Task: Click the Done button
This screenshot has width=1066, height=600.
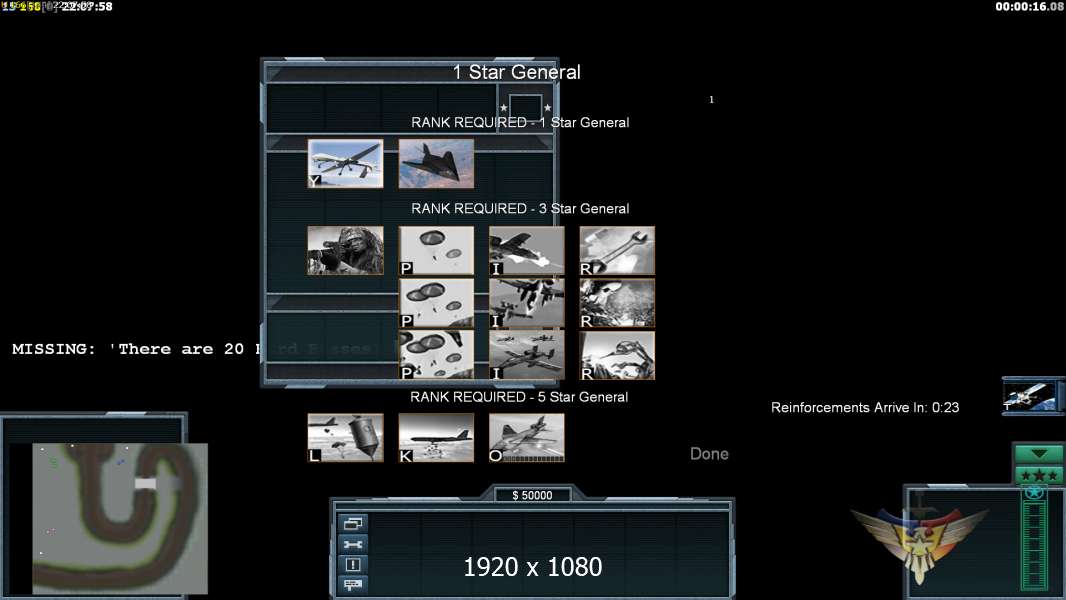Action: point(709,454)
